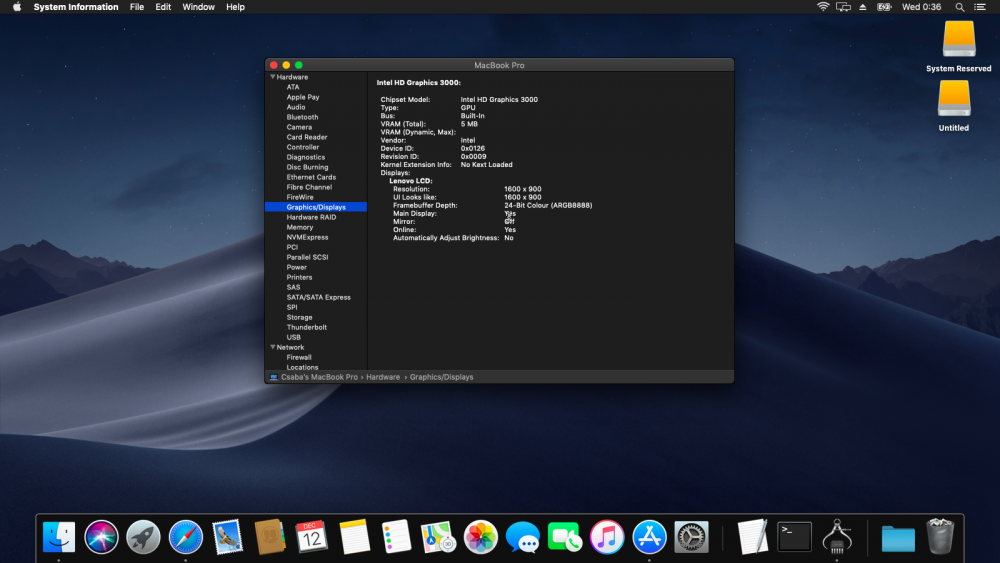
Task: Click the clock showing Wed 0:36
Action: pyautogui.click(x=922, y=7)
